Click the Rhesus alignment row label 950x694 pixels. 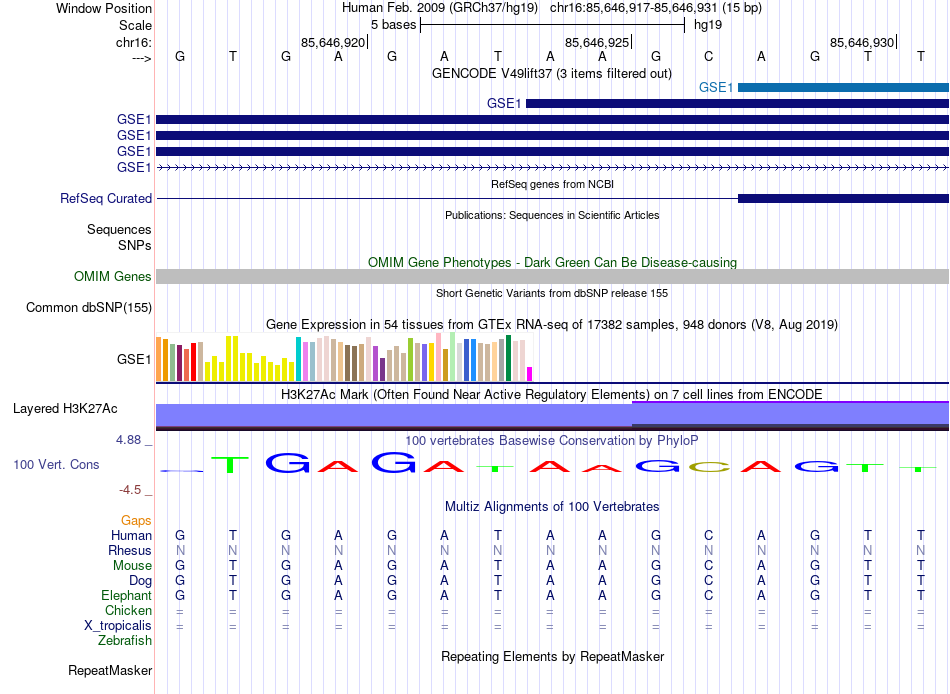pos(130,551)
